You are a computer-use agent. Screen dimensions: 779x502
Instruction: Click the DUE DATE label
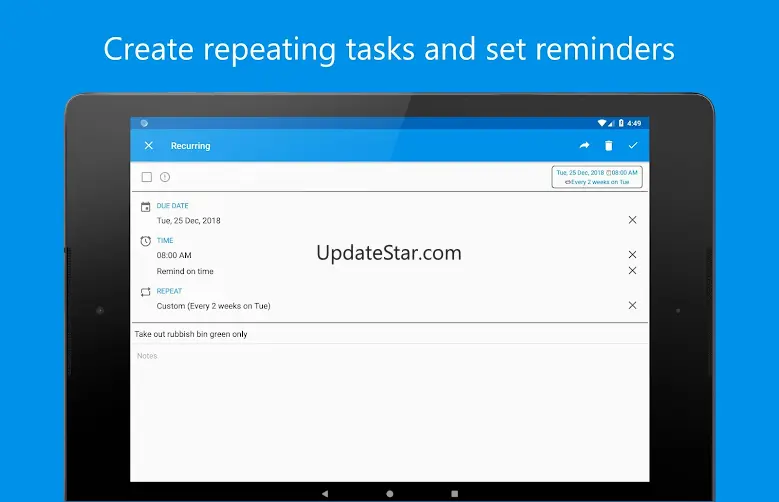pyautogui.click(x=172, y=206)
